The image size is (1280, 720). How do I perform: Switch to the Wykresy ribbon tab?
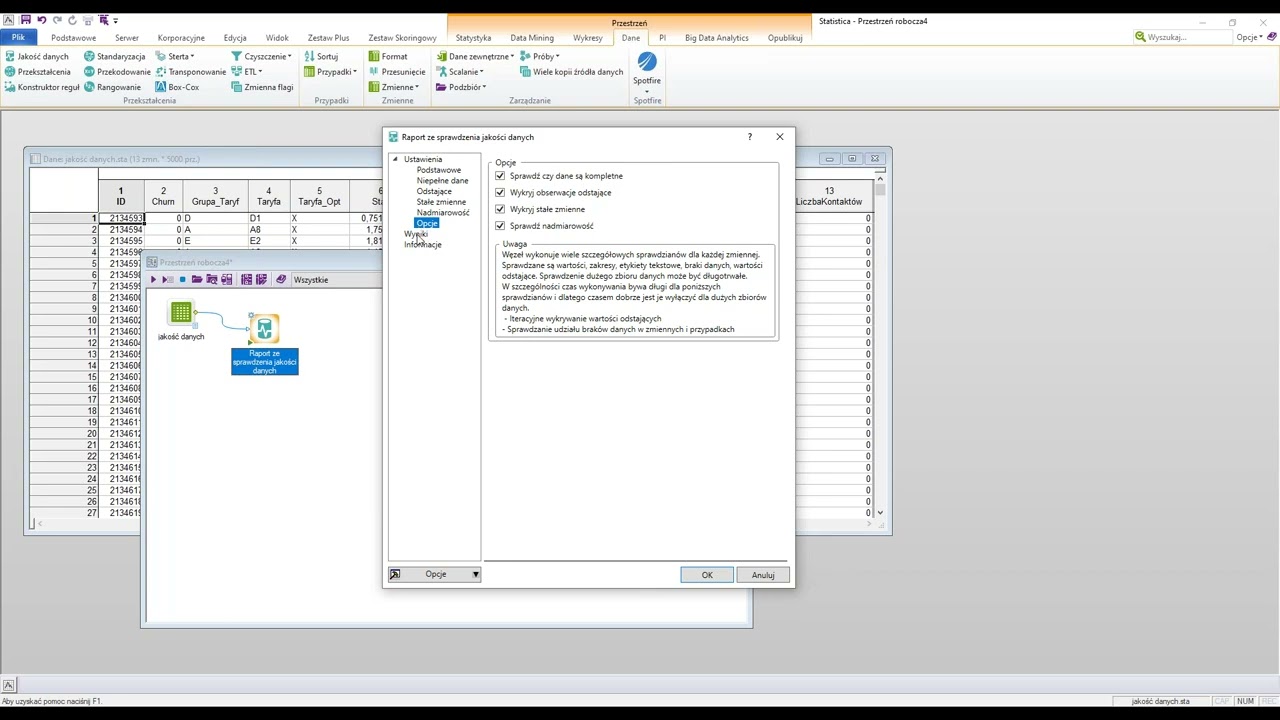[588, 38]
